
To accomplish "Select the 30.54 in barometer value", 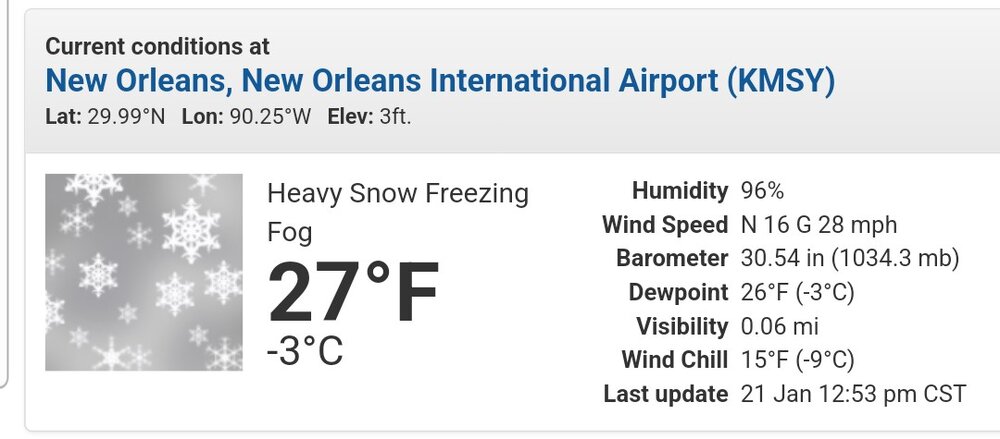I will coord(850,259).
